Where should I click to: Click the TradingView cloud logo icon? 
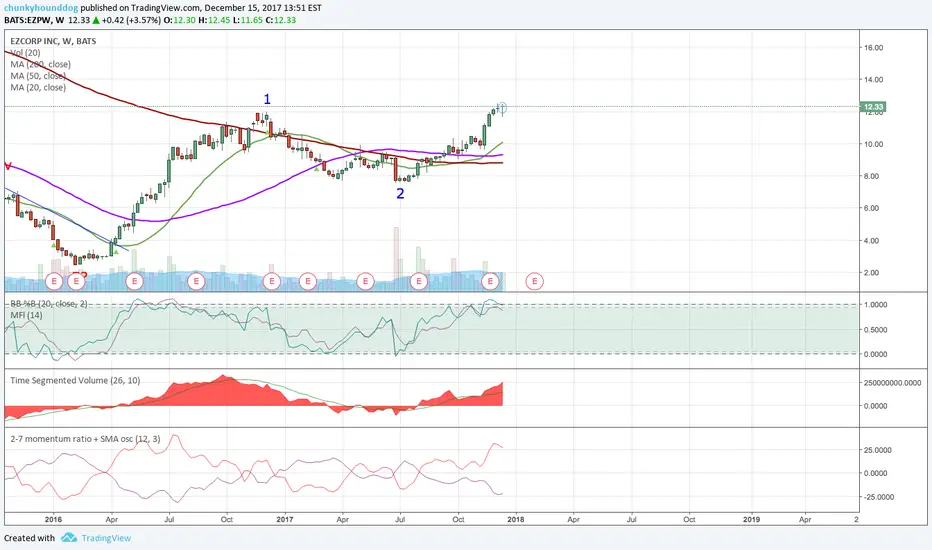click(x=69, y=538)
